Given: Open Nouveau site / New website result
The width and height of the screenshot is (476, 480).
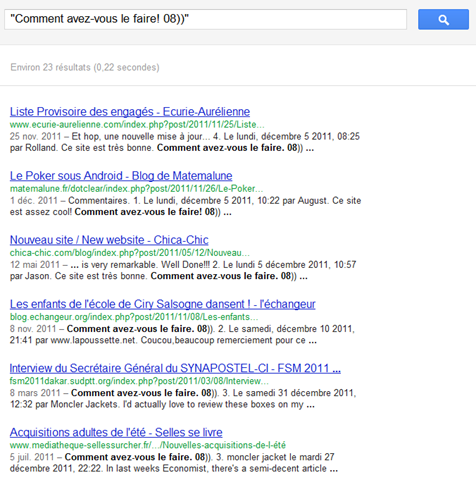Looking at the screenshot, I should (109, 240).
